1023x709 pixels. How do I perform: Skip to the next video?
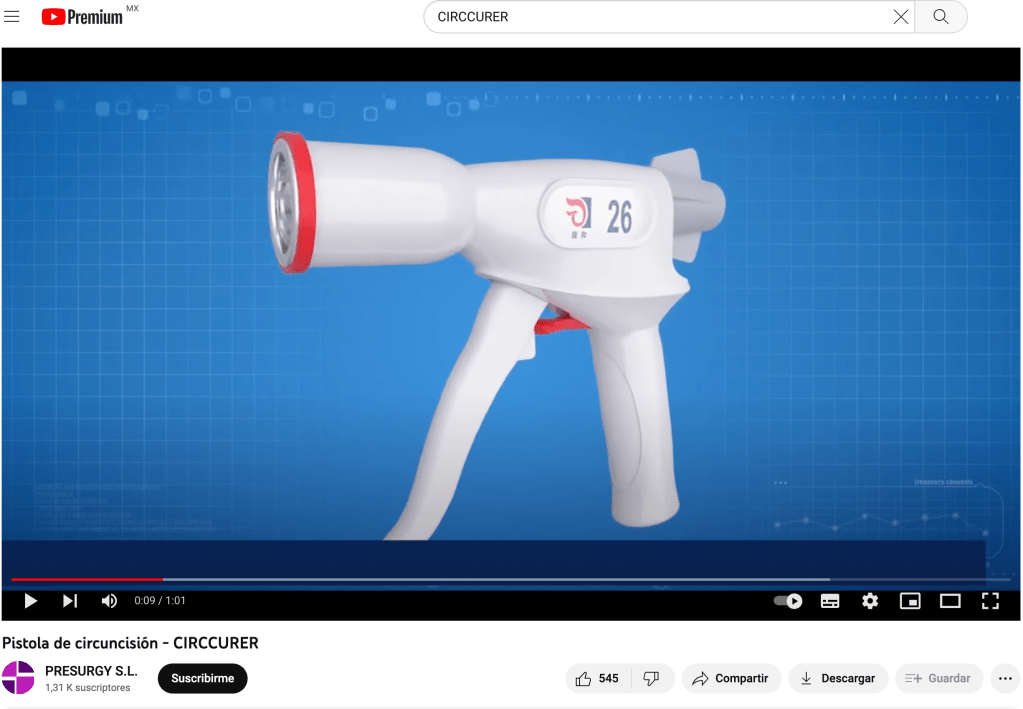pyautogui.click(x=69, y=601)
